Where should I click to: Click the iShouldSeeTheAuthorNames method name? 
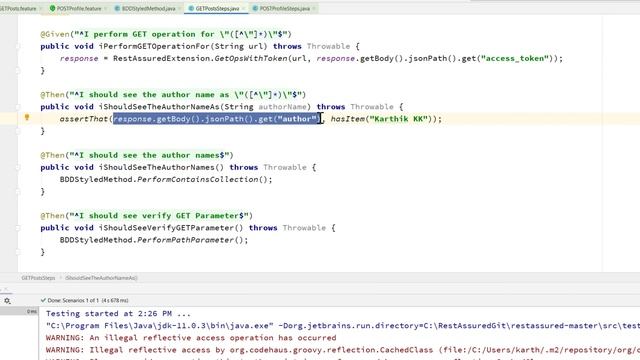click(x=157, y=167)
